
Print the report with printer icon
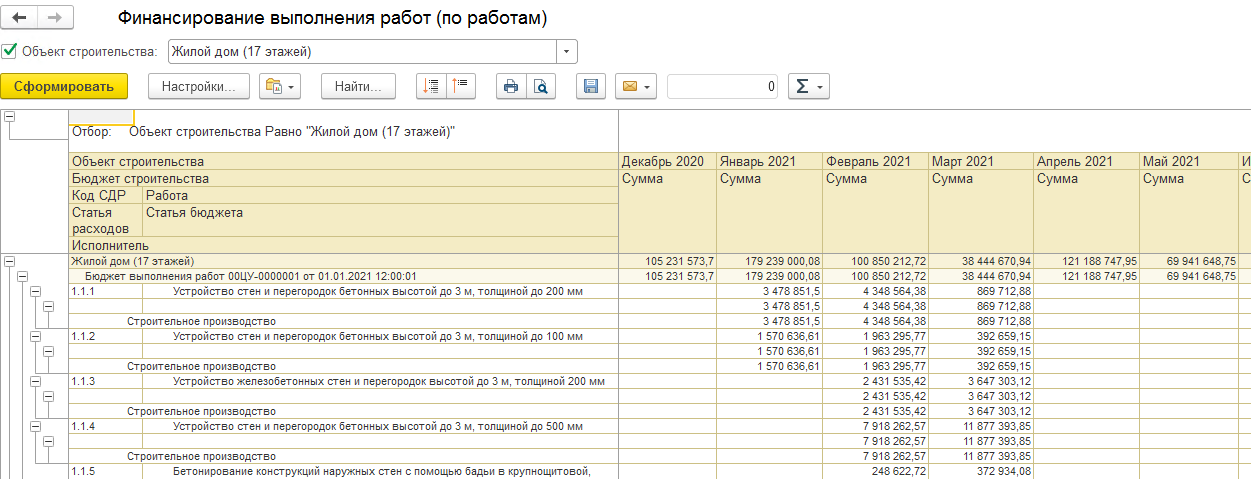(x=511, y=87)
